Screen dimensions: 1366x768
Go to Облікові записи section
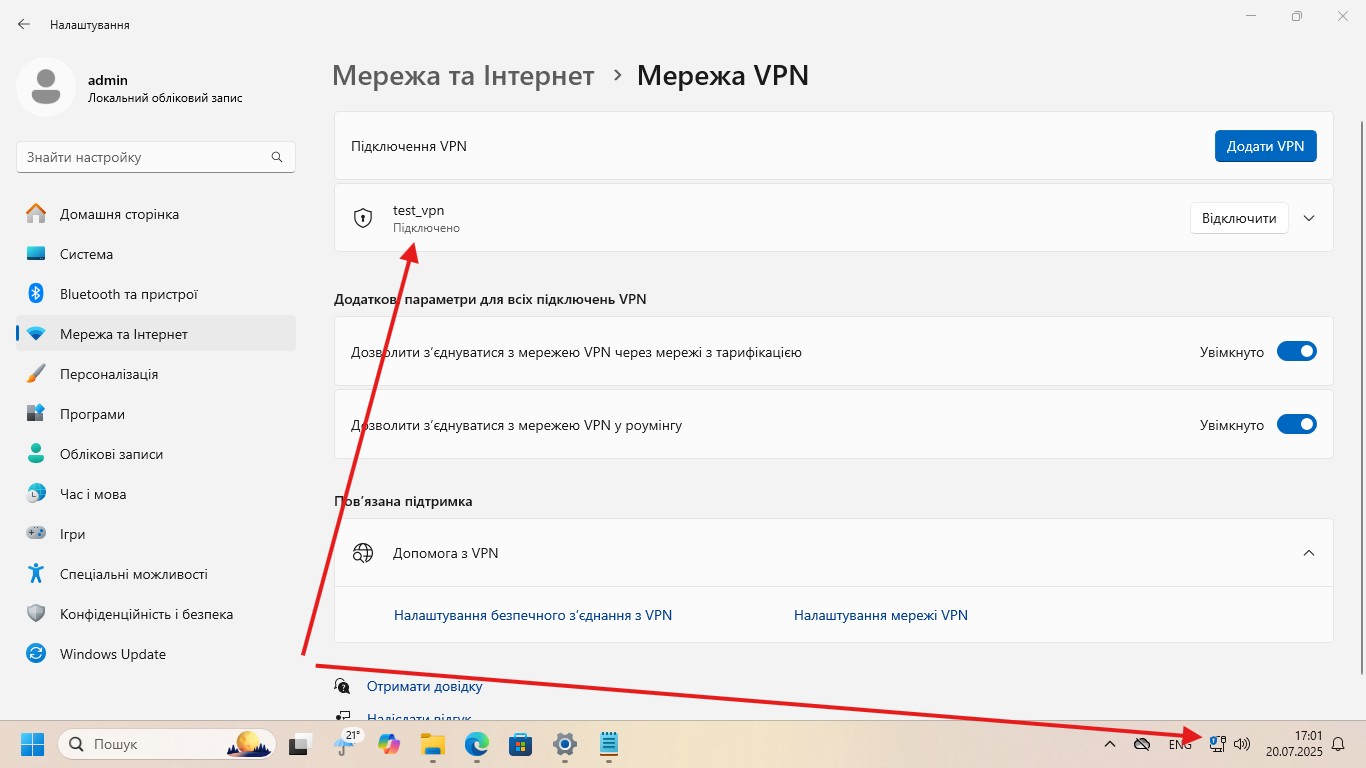click(110, 454)
